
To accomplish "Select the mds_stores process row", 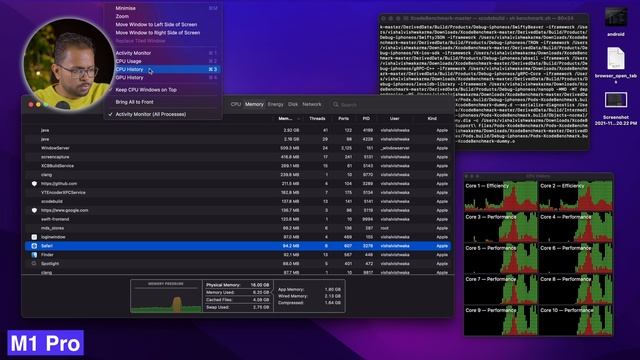I will [x=238, y=228].
